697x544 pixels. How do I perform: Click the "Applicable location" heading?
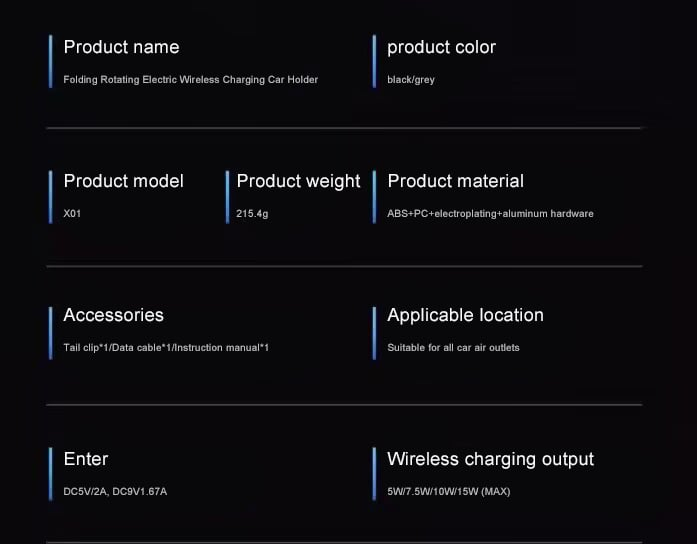pos(465,315)
